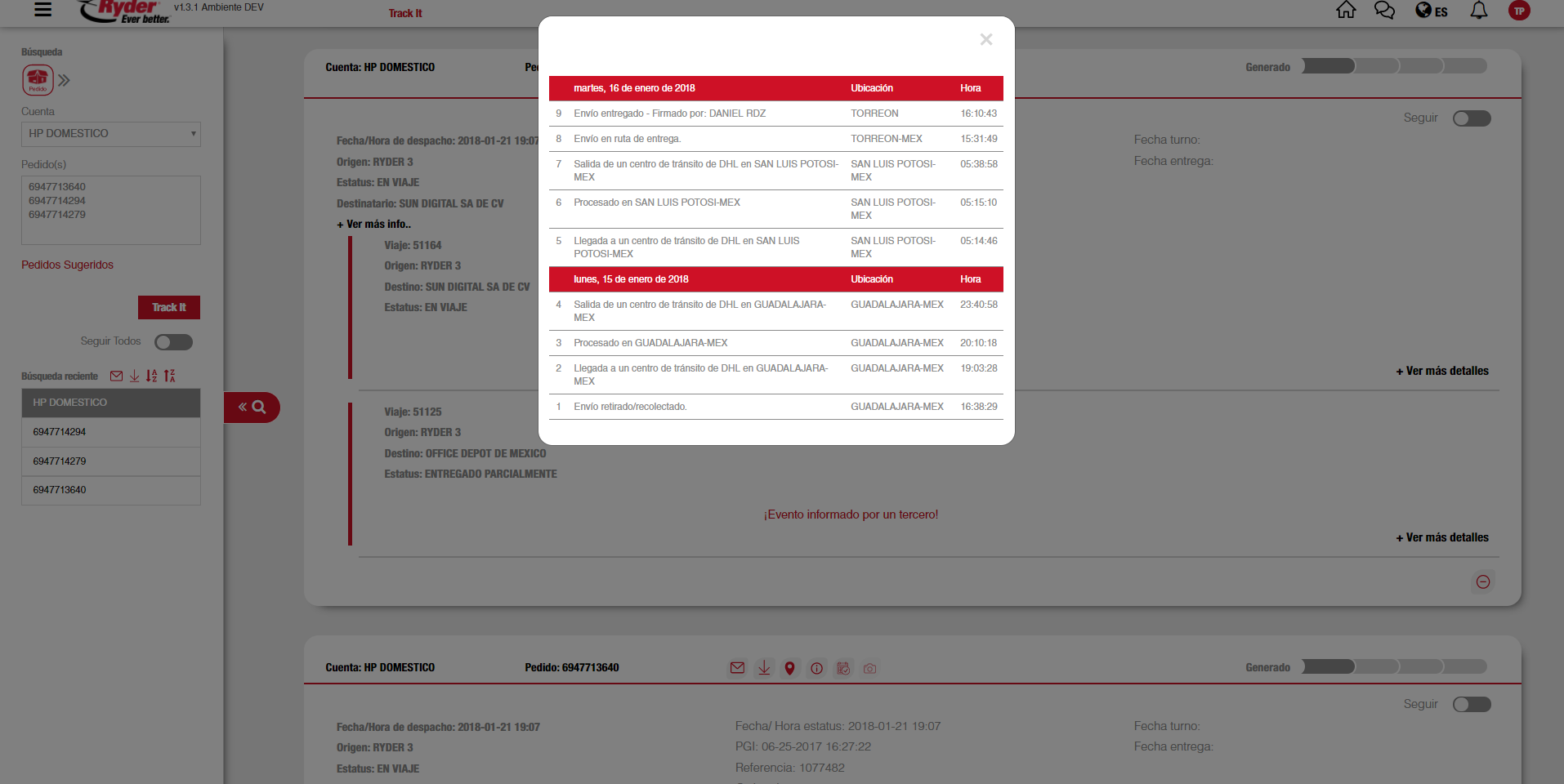Open the Track It menu item
Screen dimensions: 1564x784
coord(405,13)
